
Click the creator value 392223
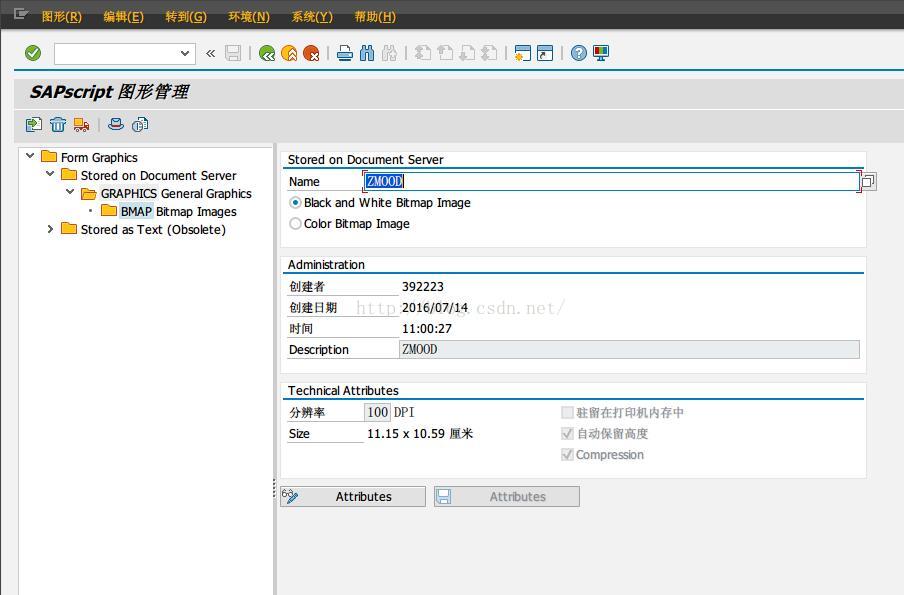[x=423, y=287]
